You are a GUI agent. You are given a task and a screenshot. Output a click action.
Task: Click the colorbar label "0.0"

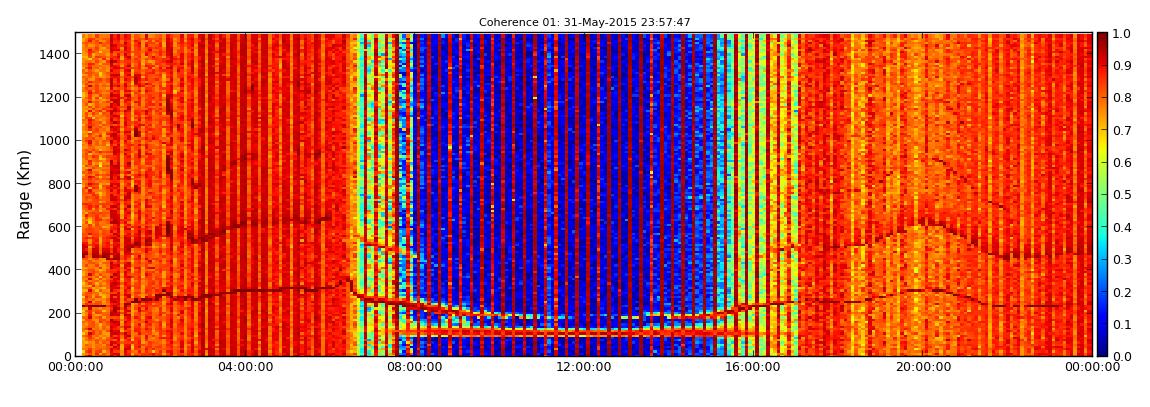1121,356
